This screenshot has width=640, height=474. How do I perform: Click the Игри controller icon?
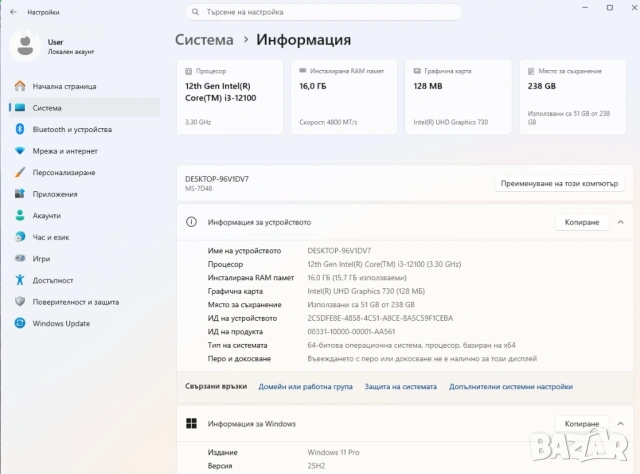coord(20,258)
